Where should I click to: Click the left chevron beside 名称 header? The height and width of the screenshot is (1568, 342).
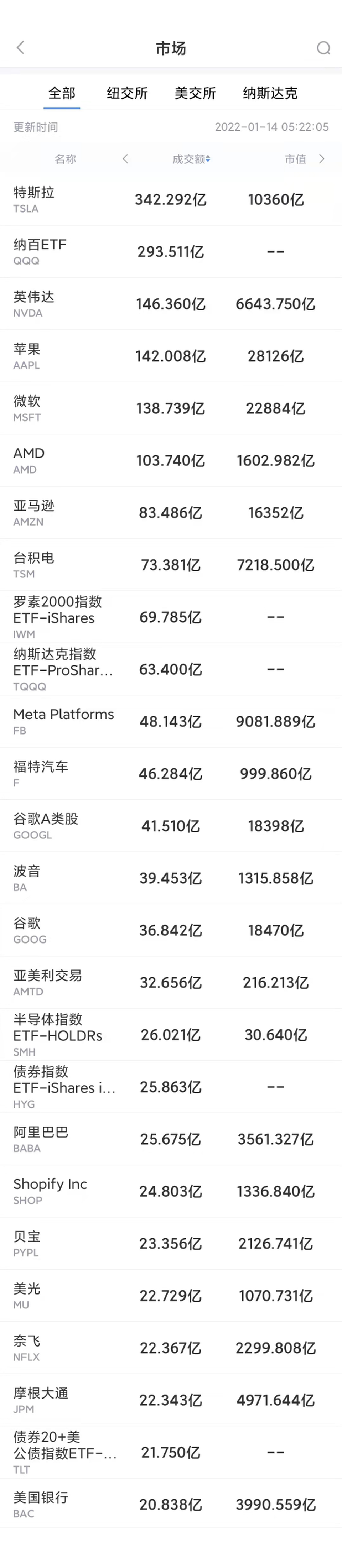[125, 159]
